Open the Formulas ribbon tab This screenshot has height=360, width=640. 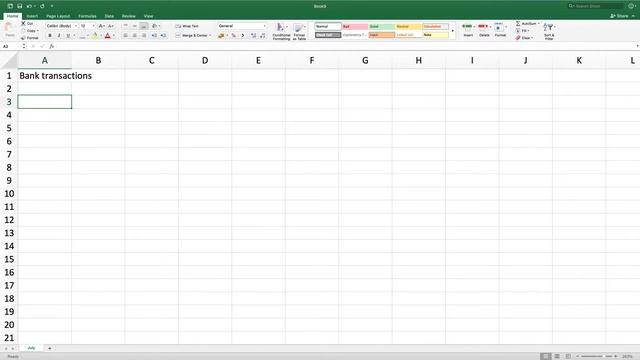[87, 16]
